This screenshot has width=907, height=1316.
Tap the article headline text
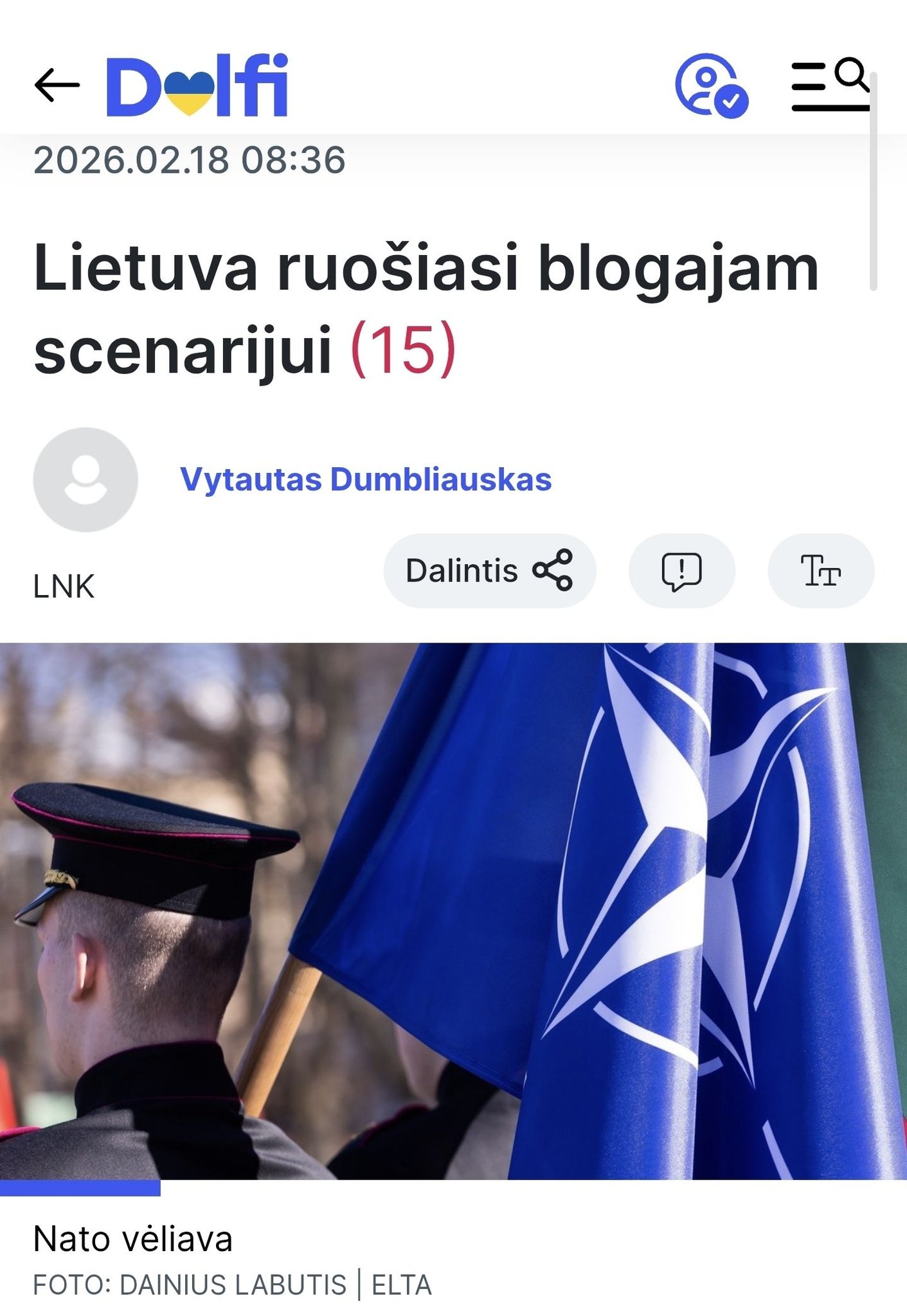point(426,308)
